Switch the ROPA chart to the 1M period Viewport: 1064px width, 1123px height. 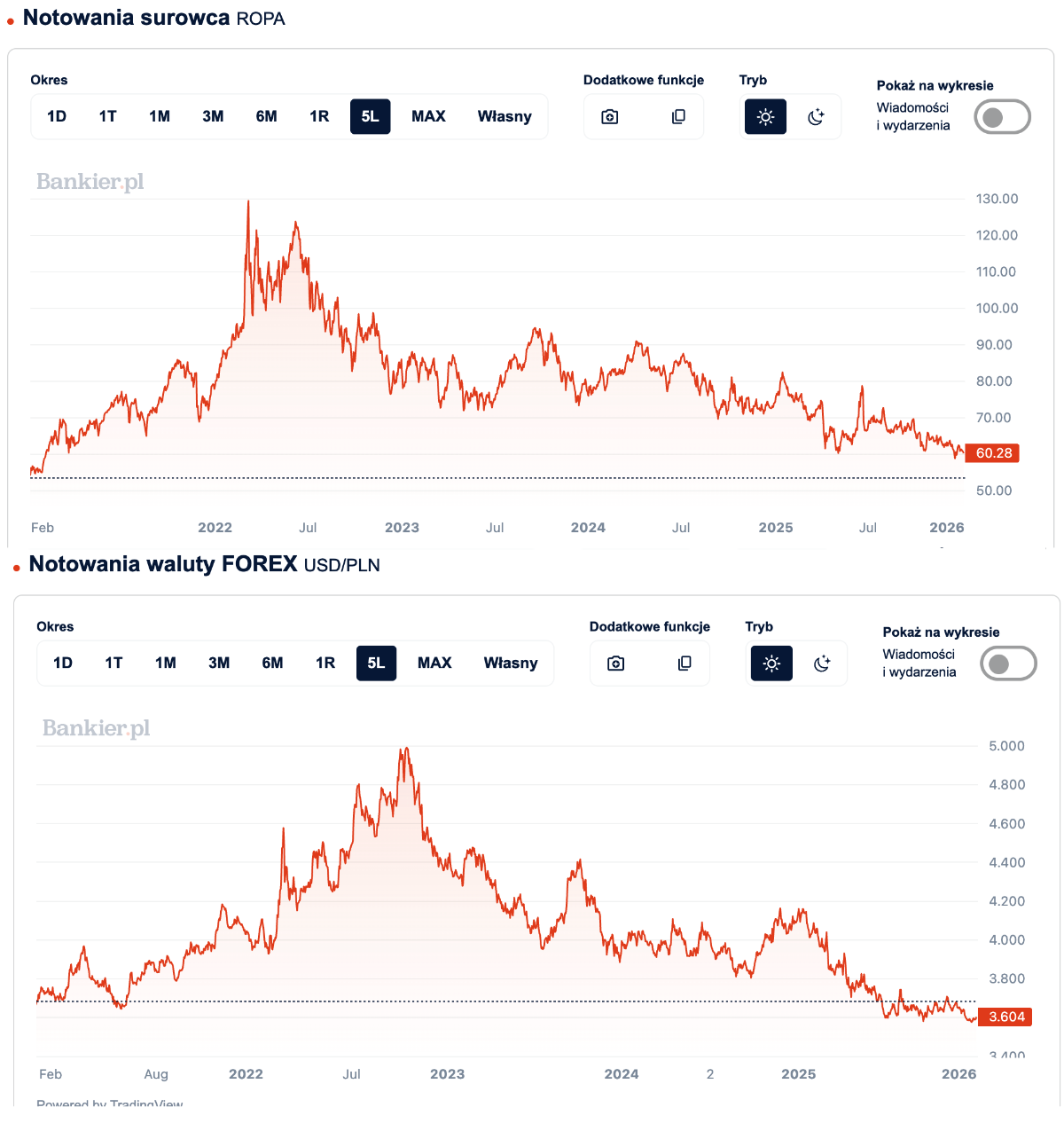160,117
